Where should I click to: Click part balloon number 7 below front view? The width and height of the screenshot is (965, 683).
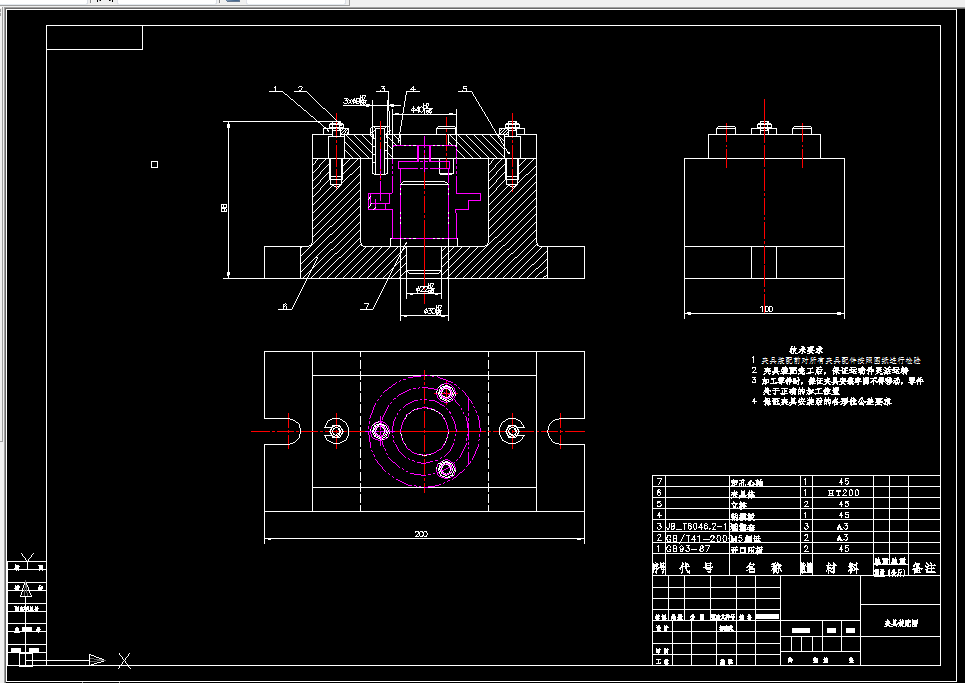[x=367, y=306]
